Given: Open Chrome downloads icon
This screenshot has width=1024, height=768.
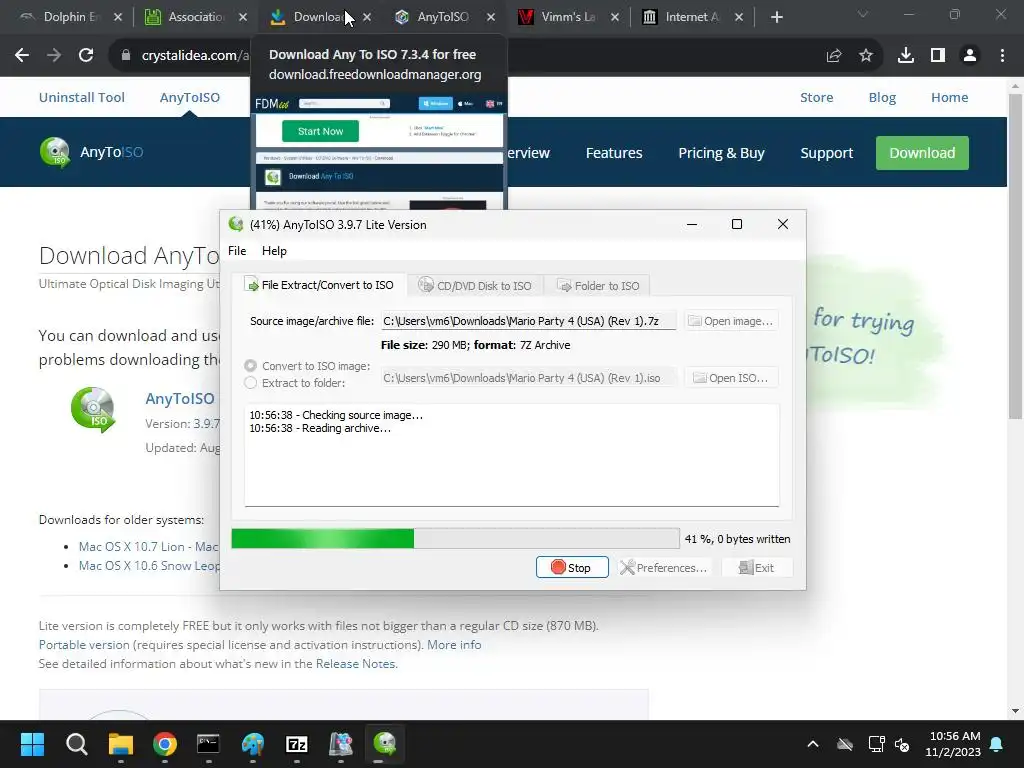Looking at the screenshot, I should pyautogui.click(x=906, y=56).
